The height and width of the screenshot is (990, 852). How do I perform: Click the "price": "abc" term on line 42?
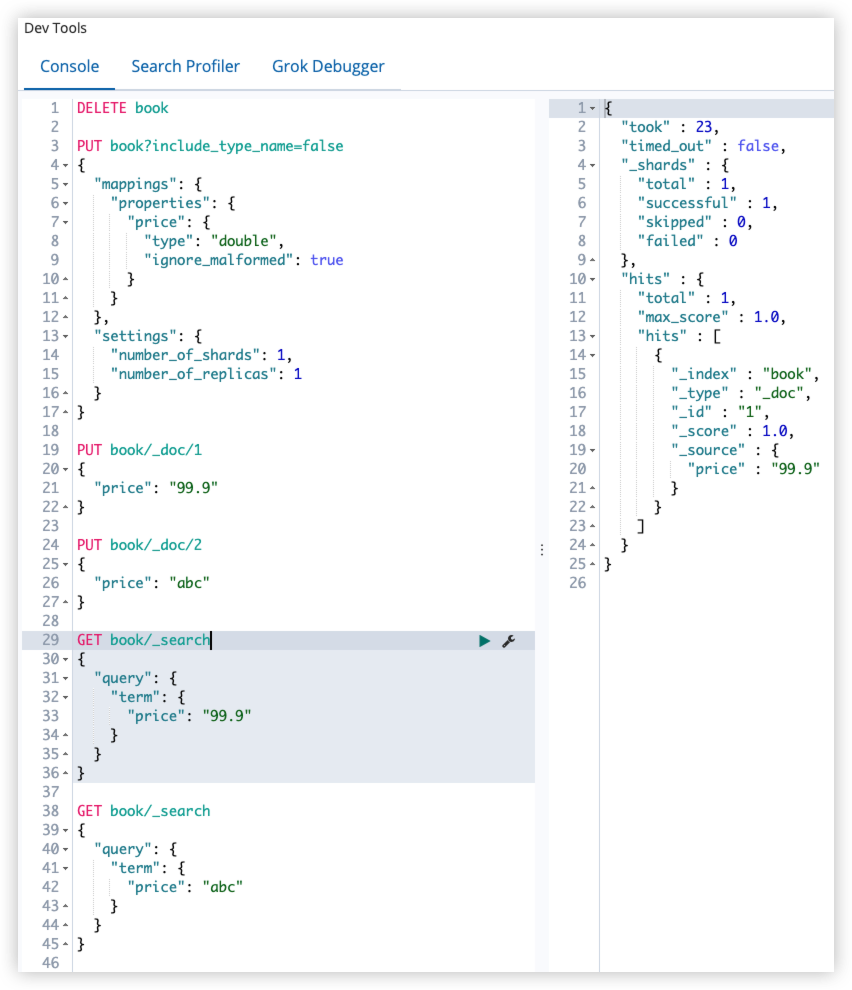tap(185, 887)
